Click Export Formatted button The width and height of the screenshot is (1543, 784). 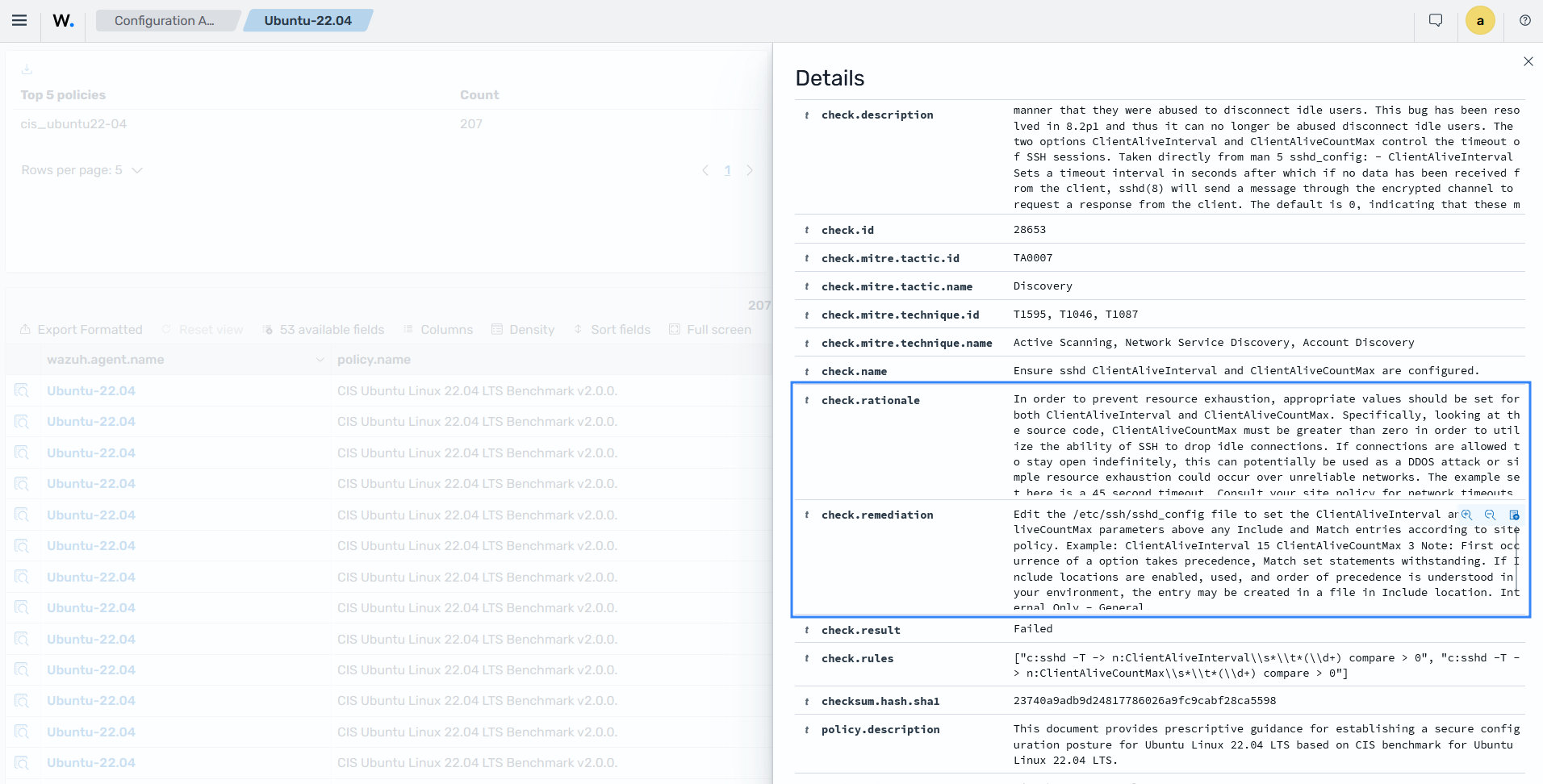tap(81, 330)
